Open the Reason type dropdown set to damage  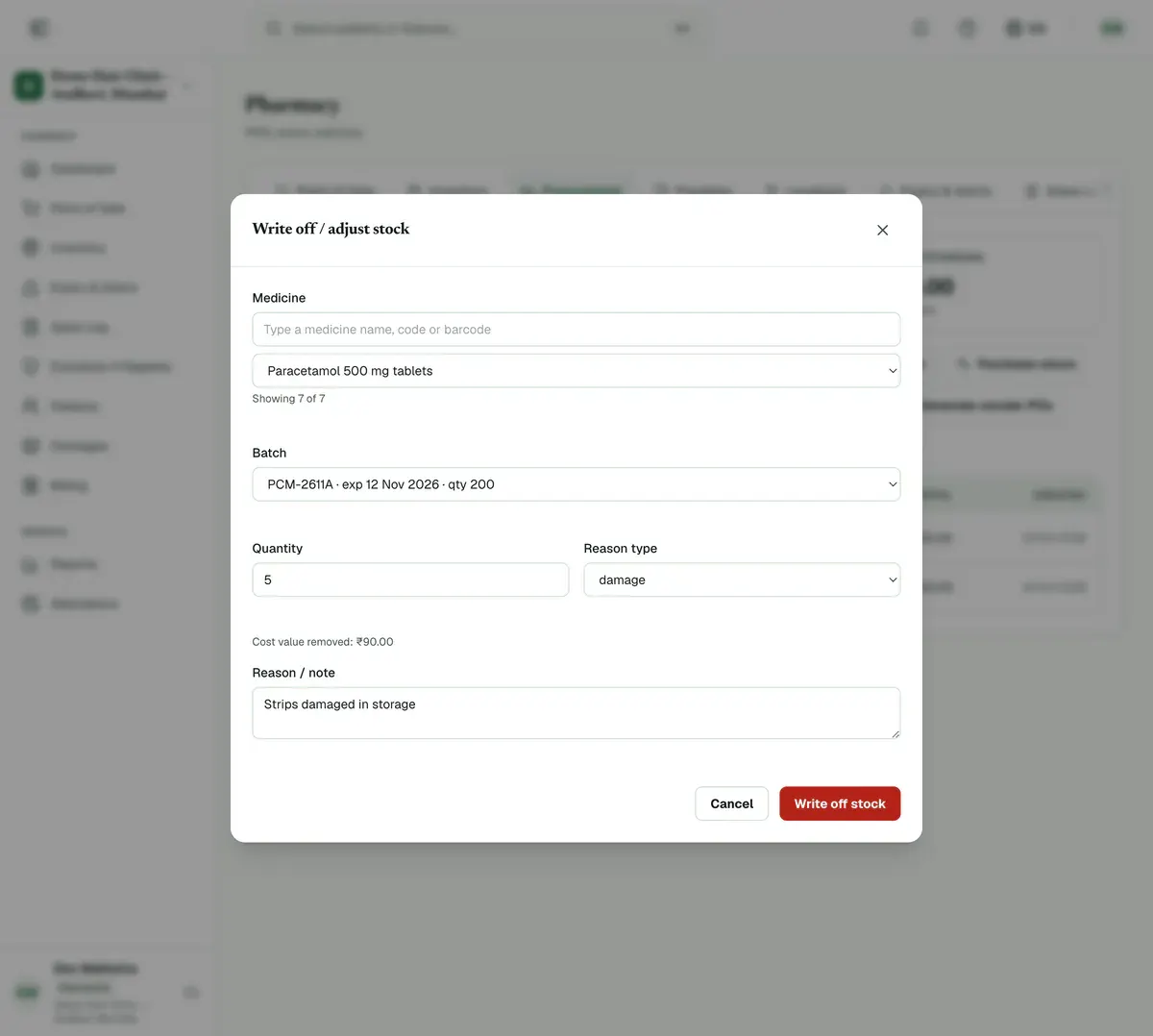tap(742, 580)
